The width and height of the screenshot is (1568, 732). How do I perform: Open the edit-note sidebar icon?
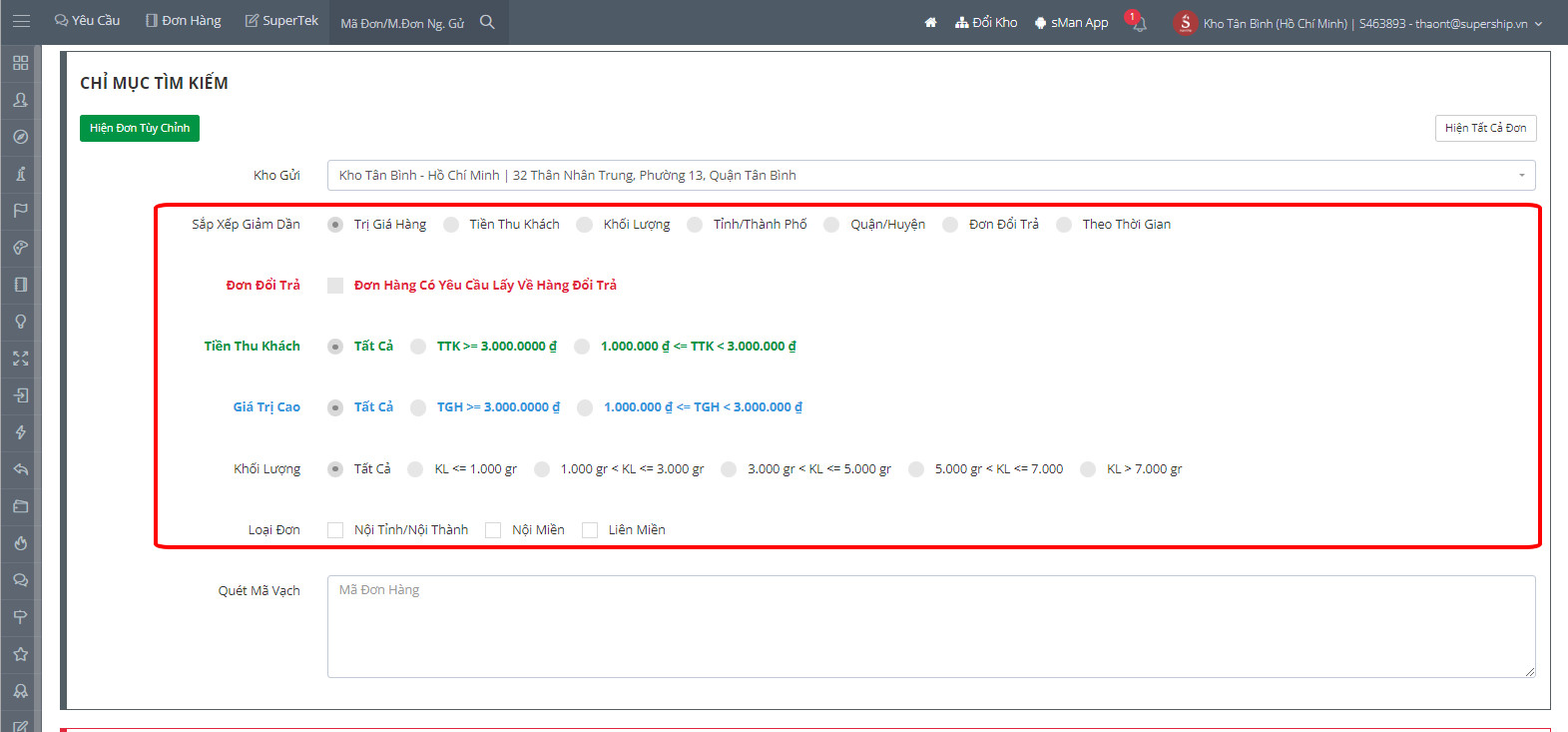(x=20, y=725)
